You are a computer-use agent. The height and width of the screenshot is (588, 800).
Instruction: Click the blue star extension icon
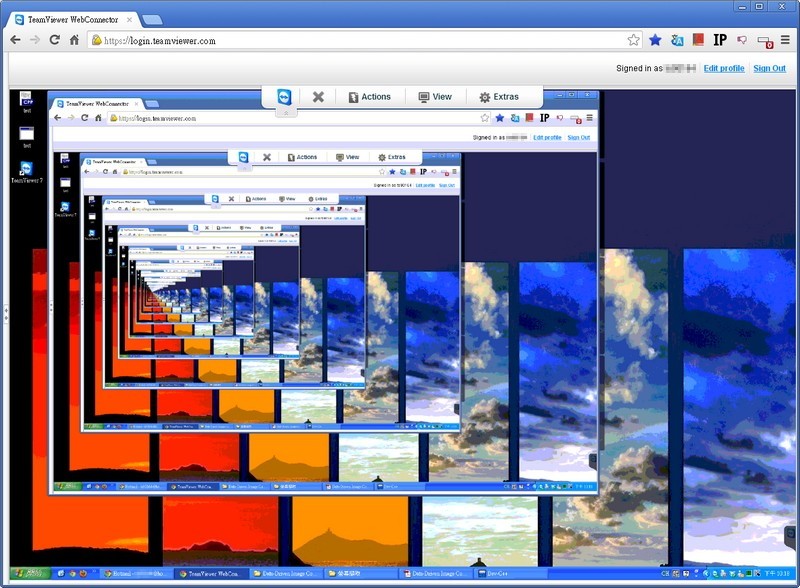tap(655, 40)
